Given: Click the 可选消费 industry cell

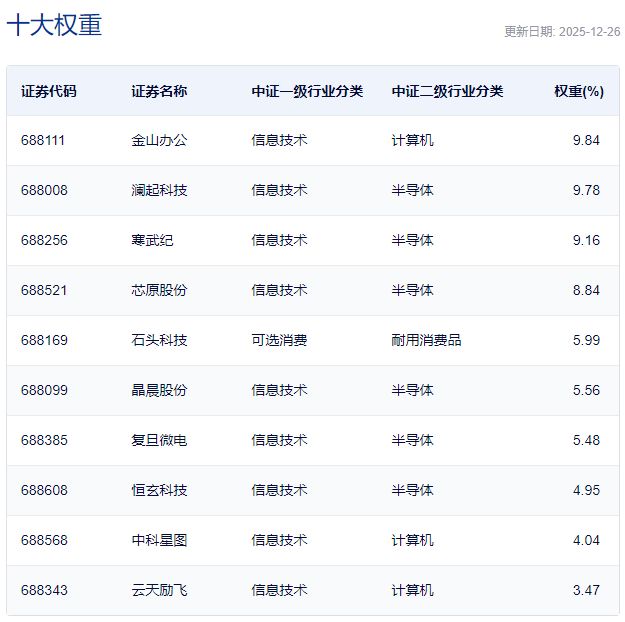Looking at the screenshot, I should pyautogui.click(x=279, y=340).
